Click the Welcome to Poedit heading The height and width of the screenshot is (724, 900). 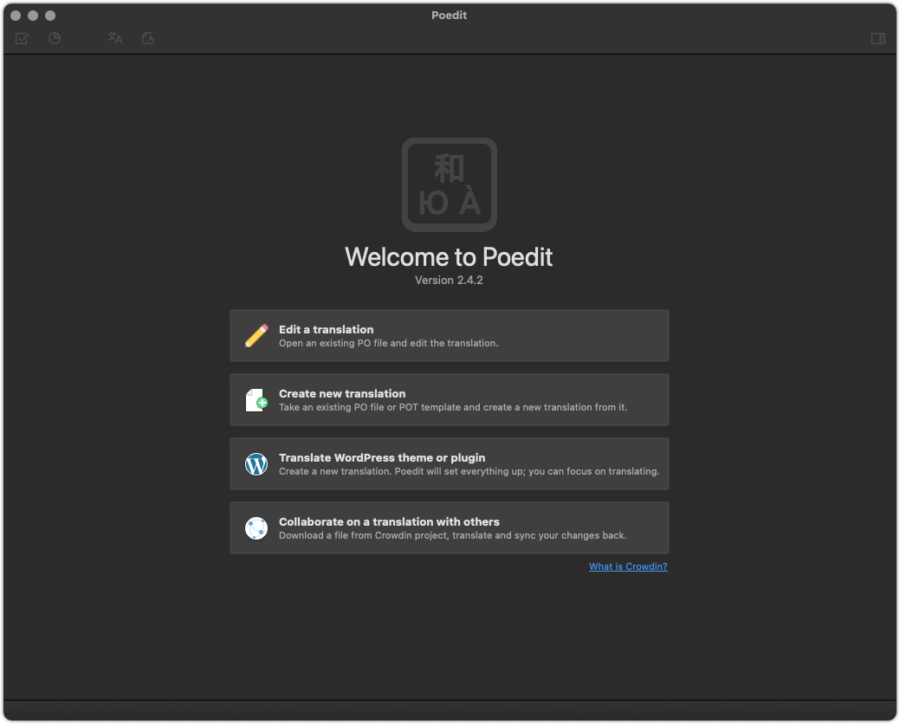(x=449, y=257)
